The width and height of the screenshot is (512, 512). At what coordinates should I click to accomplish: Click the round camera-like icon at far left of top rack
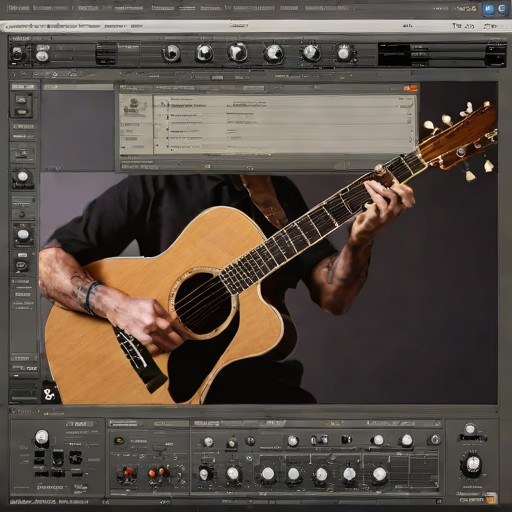point(17,53)
